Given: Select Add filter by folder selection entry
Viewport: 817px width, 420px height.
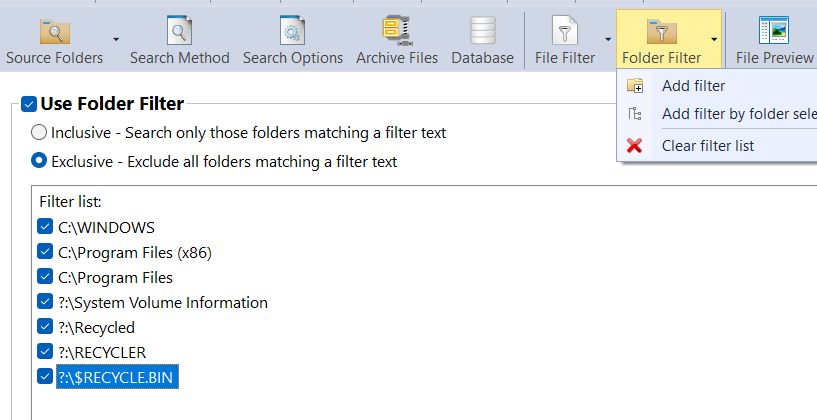Looking at the screenshot, I should coord(738,114).
